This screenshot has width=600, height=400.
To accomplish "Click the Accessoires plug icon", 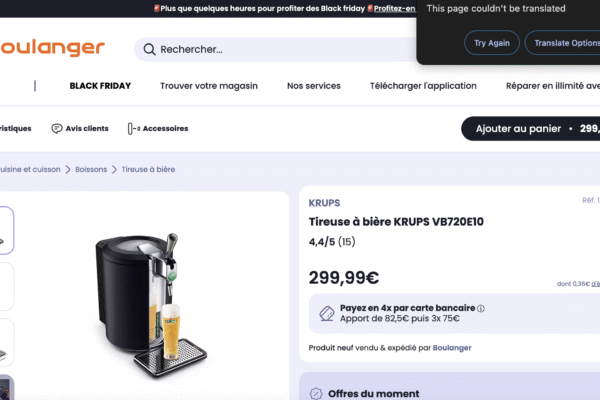I will click(132, 129).
